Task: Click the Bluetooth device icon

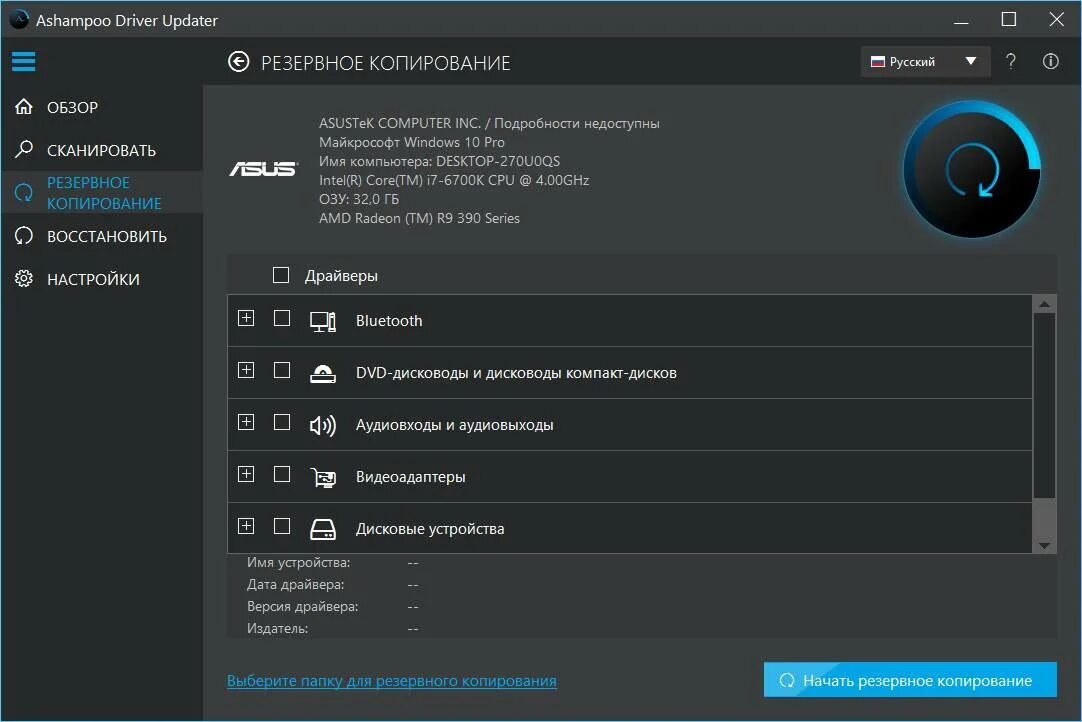Action: click(x=323, y=321)
